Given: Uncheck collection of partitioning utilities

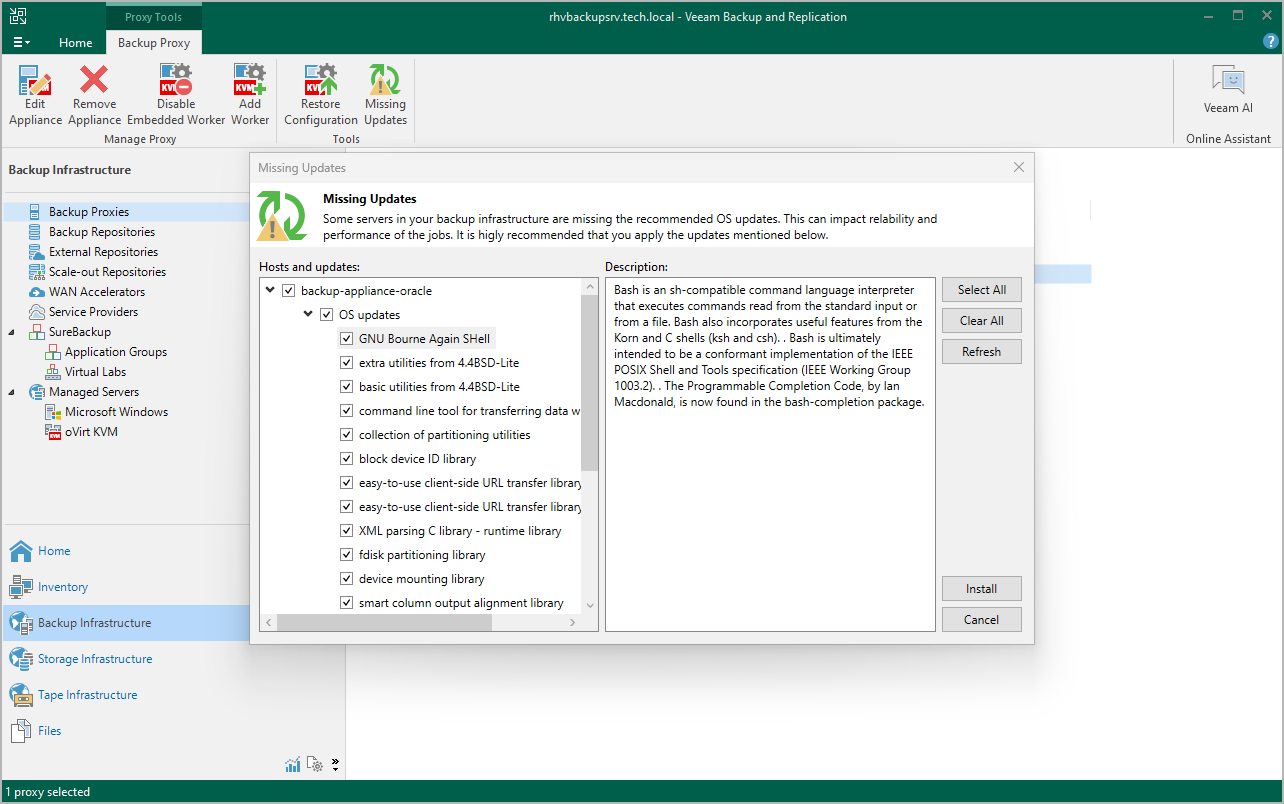Looking at the screenshot, I should point(346,435).
